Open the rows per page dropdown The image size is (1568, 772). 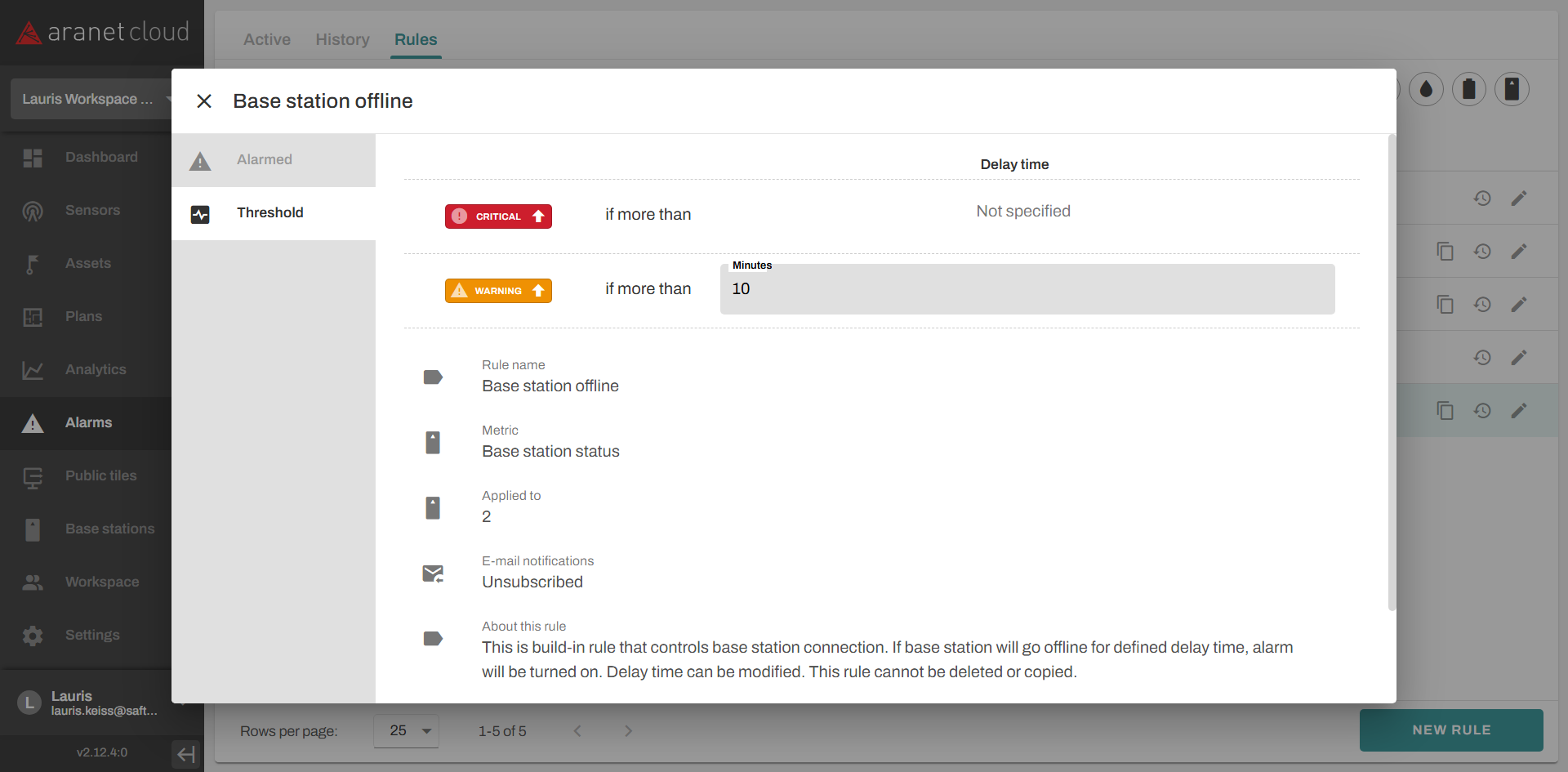(x=407, y=731)
